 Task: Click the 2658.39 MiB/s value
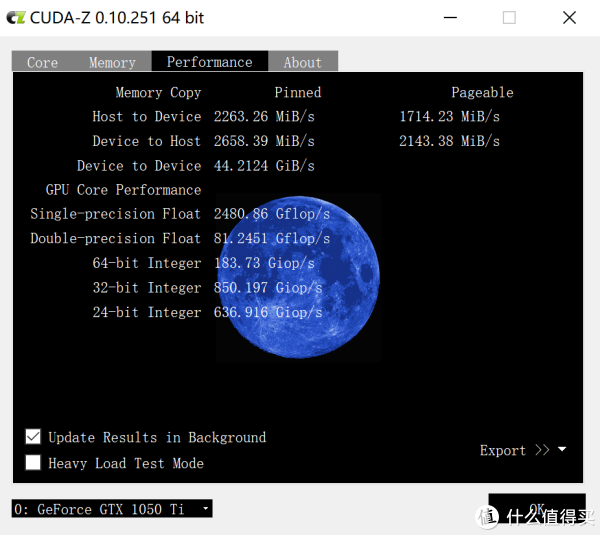point(264,141)
